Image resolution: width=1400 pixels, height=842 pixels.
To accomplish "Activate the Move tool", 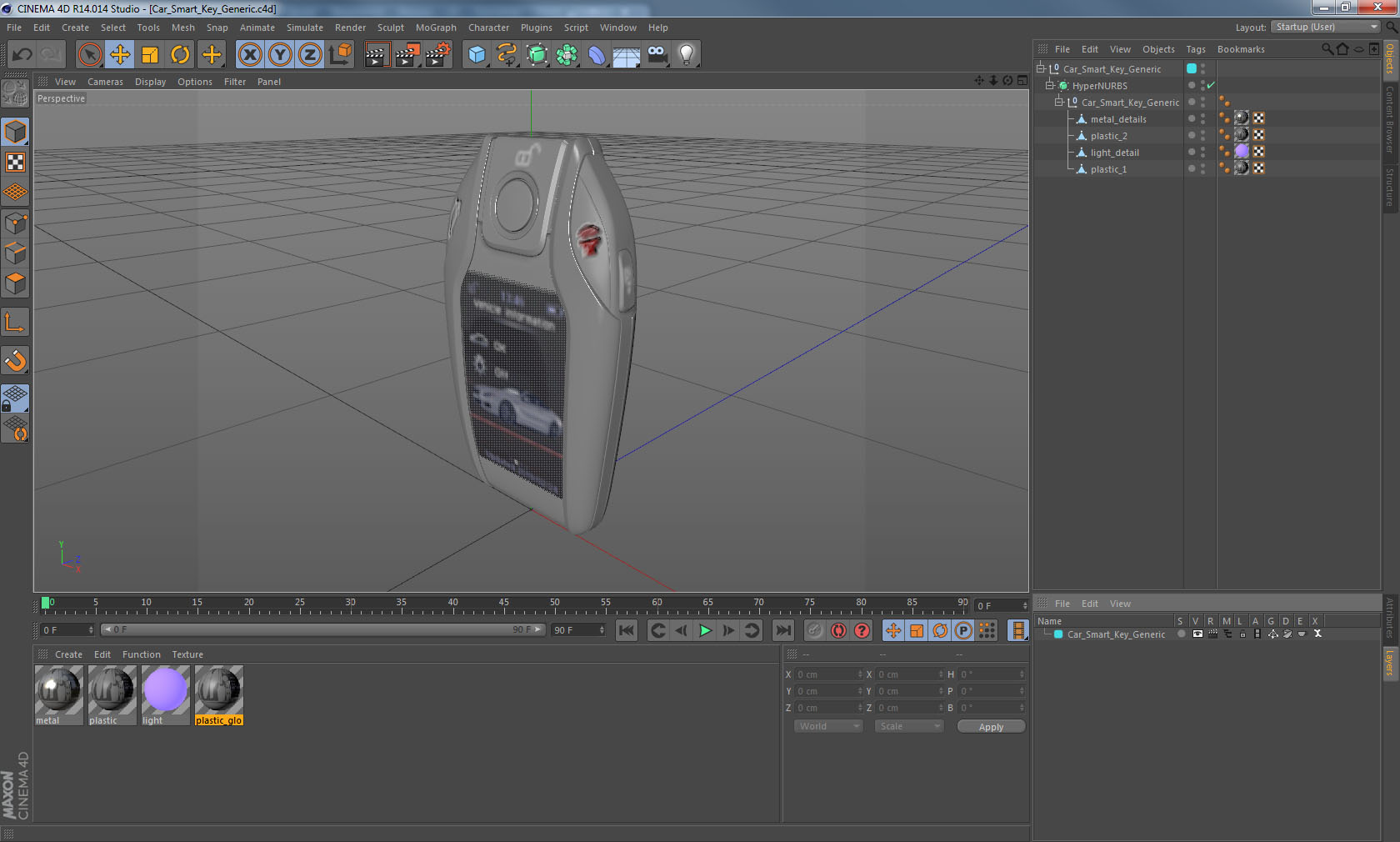I will 120,55.
